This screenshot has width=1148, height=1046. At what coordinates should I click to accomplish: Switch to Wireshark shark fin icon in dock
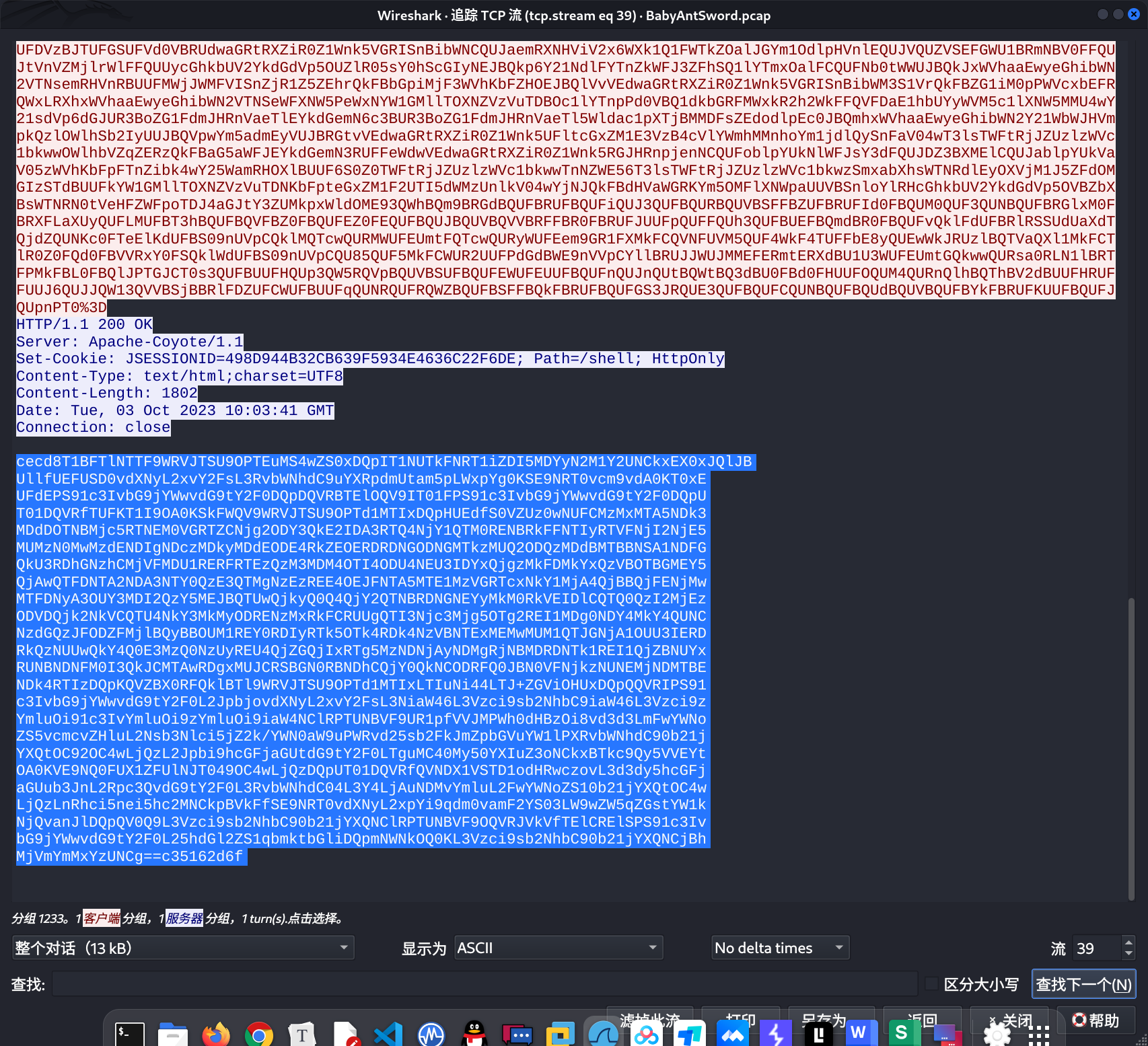click(604, 1034)
